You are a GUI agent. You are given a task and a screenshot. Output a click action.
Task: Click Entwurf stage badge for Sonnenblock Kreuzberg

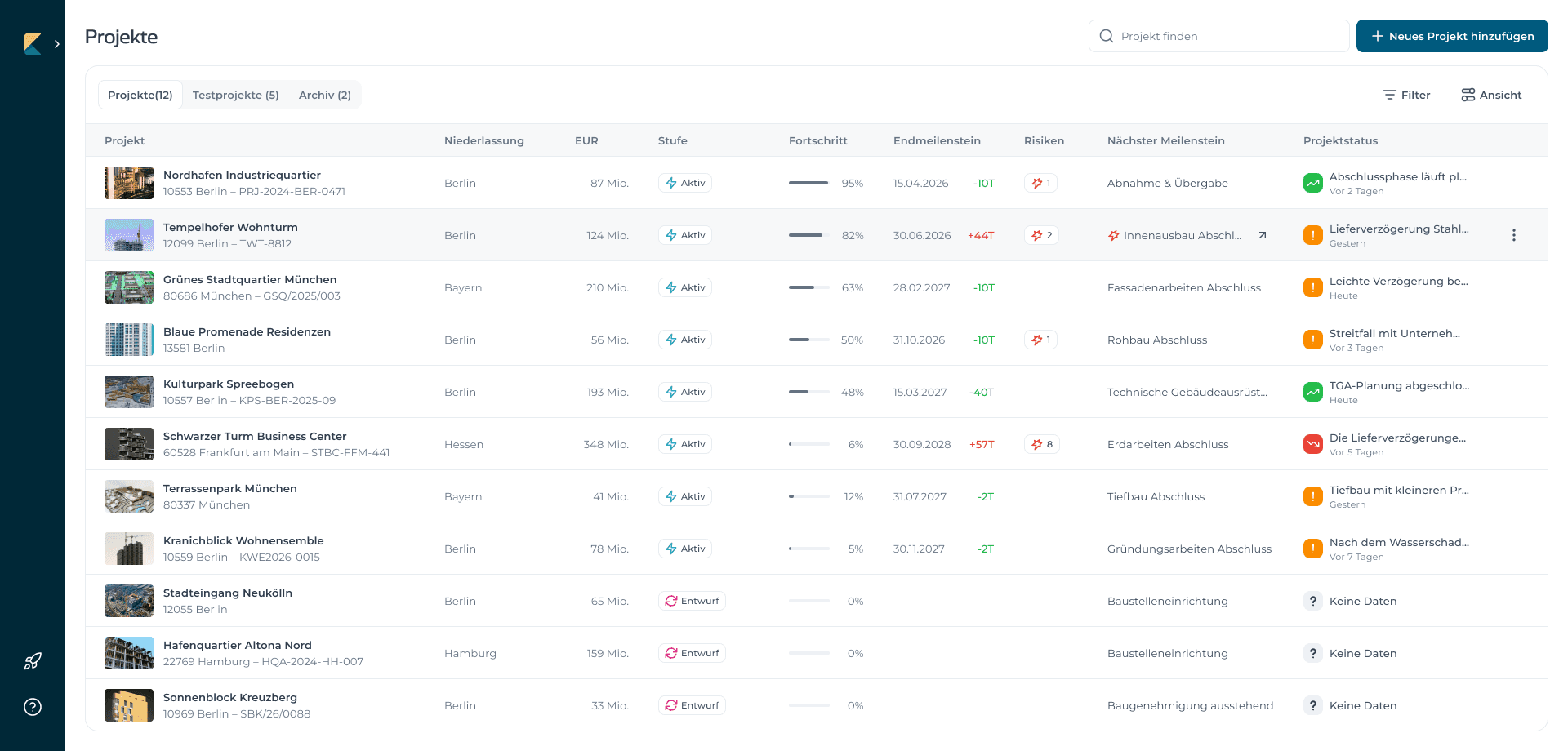[692, 705]
